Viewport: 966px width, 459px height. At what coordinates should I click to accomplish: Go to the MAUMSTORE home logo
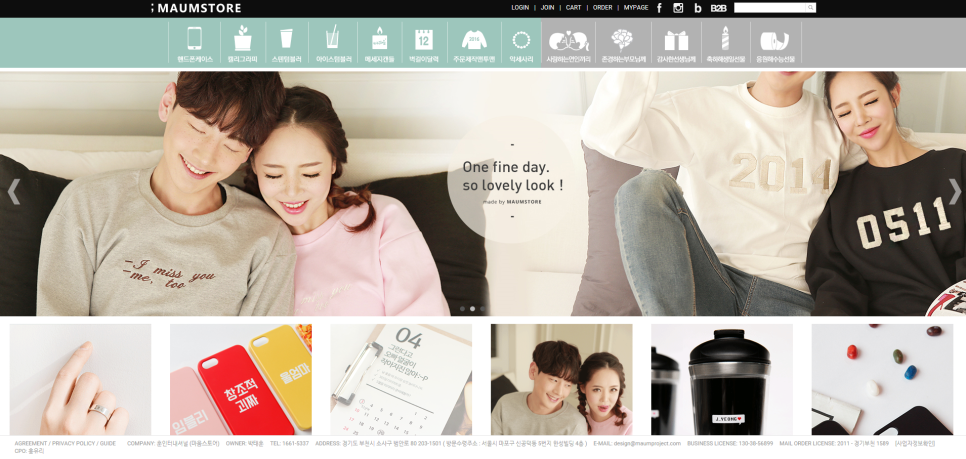click(x=196, y=8)
